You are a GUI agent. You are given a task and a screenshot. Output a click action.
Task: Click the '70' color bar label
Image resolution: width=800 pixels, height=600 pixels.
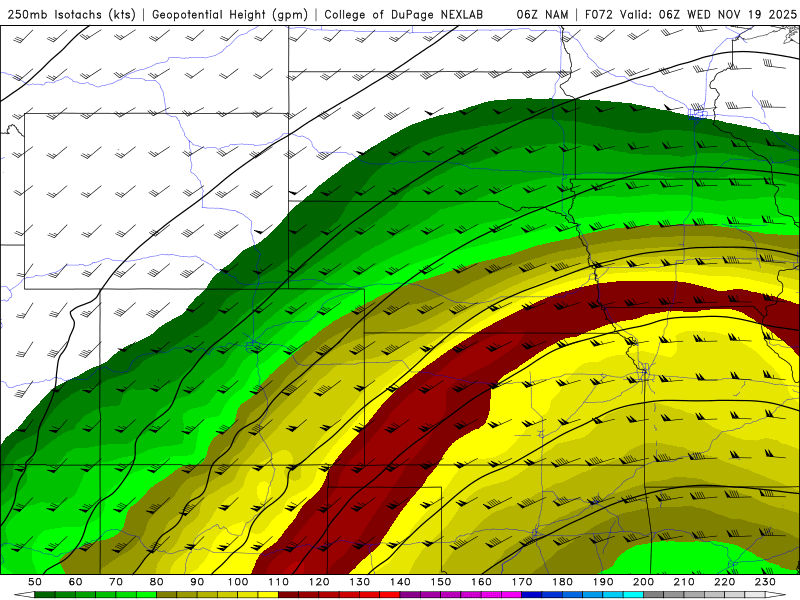[x=116, y=582]
